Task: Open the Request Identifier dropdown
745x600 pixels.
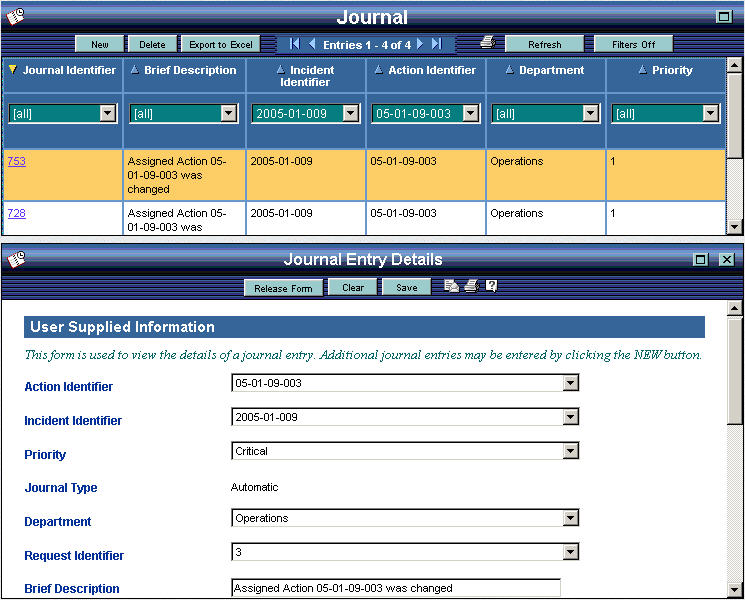Action: (570, 552)
